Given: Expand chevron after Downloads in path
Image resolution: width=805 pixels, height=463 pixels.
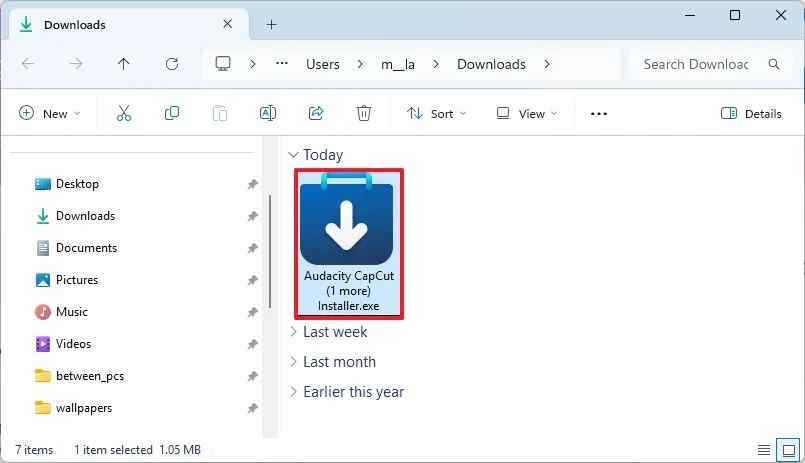Looking at the screenshot, I should [547, 64].
